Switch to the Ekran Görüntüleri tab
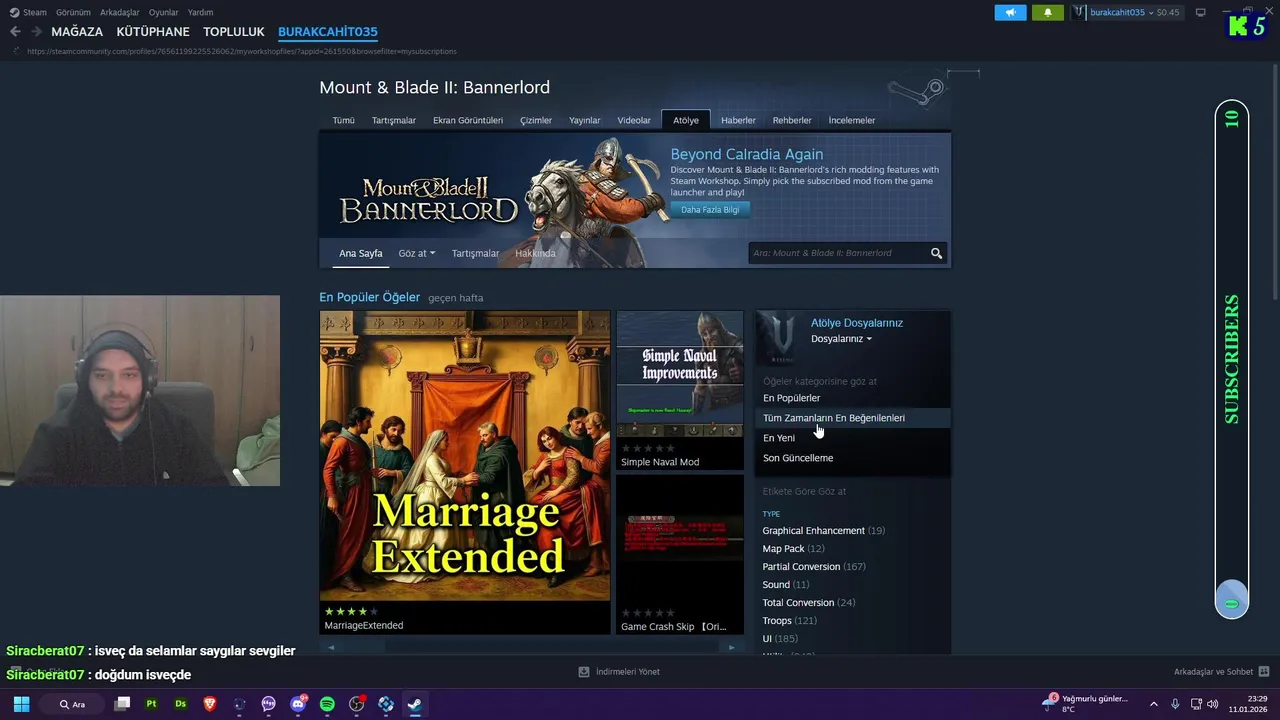This screenshot has width=1280, height=720. (468, 120)
